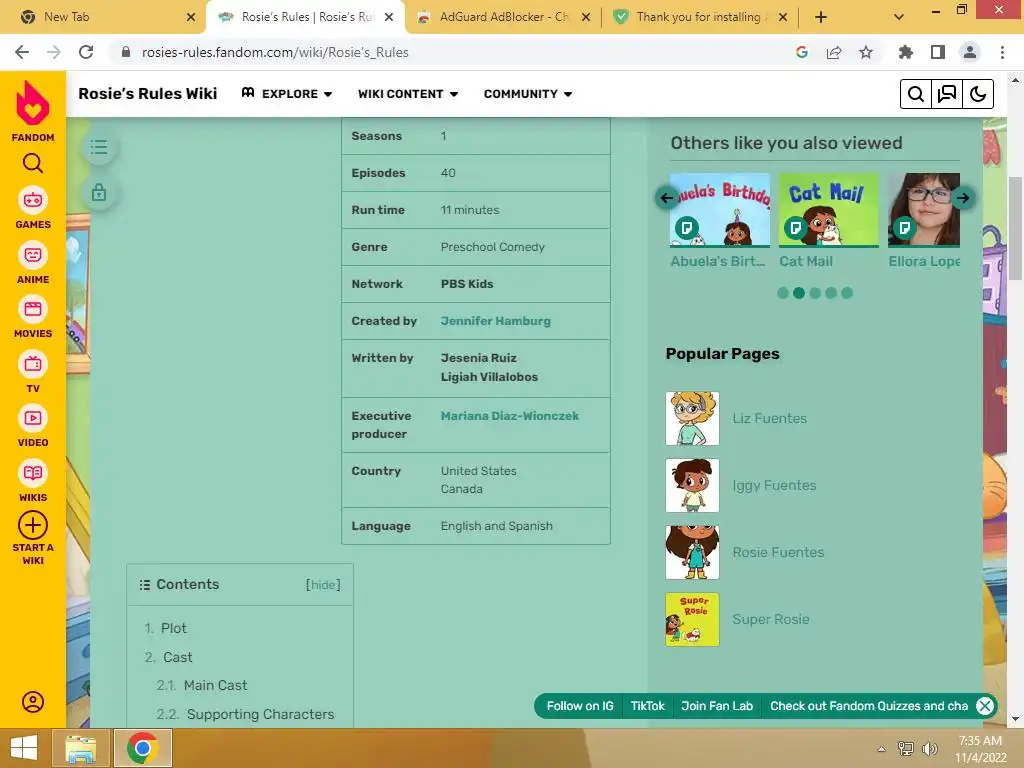
Task: Click TikTok banner link
Action: tap(647, 706)
